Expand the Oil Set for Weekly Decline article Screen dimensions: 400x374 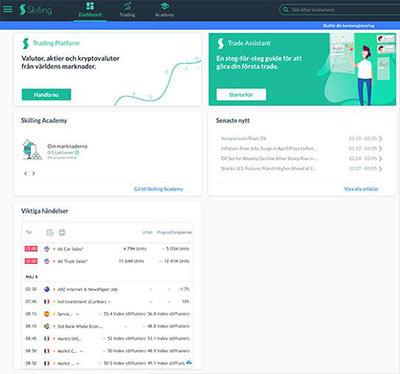pos(302,158)
